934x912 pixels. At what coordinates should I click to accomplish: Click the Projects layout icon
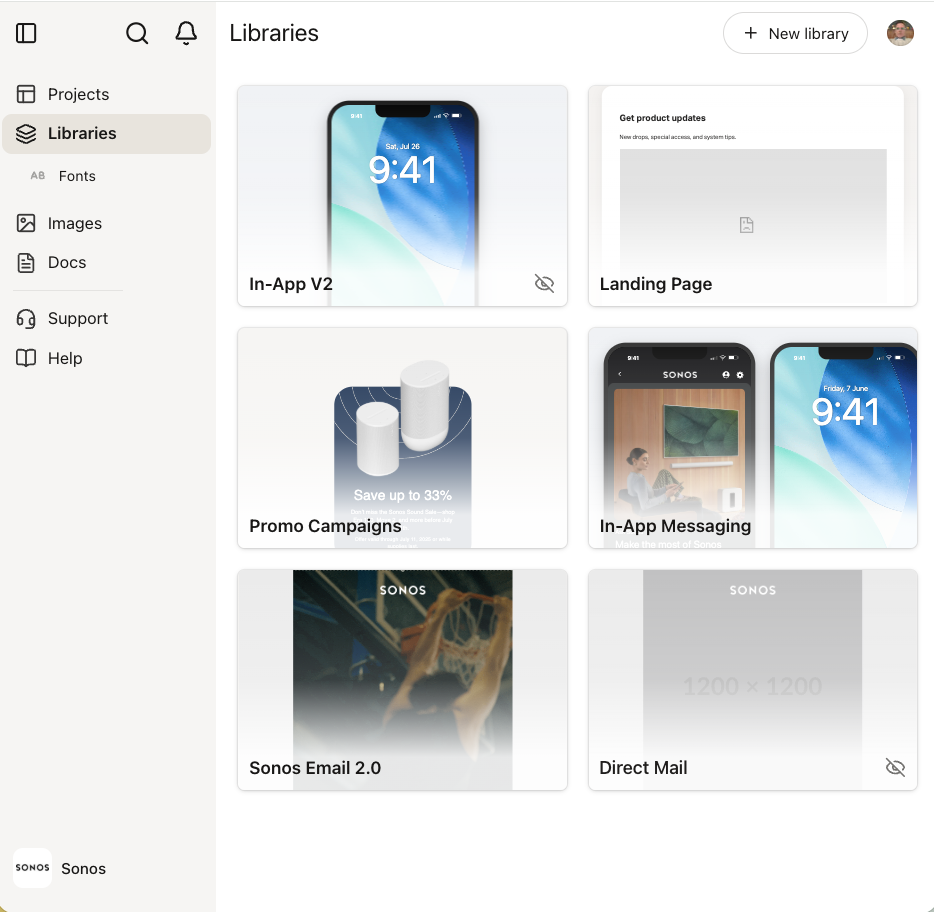point(26,94)
